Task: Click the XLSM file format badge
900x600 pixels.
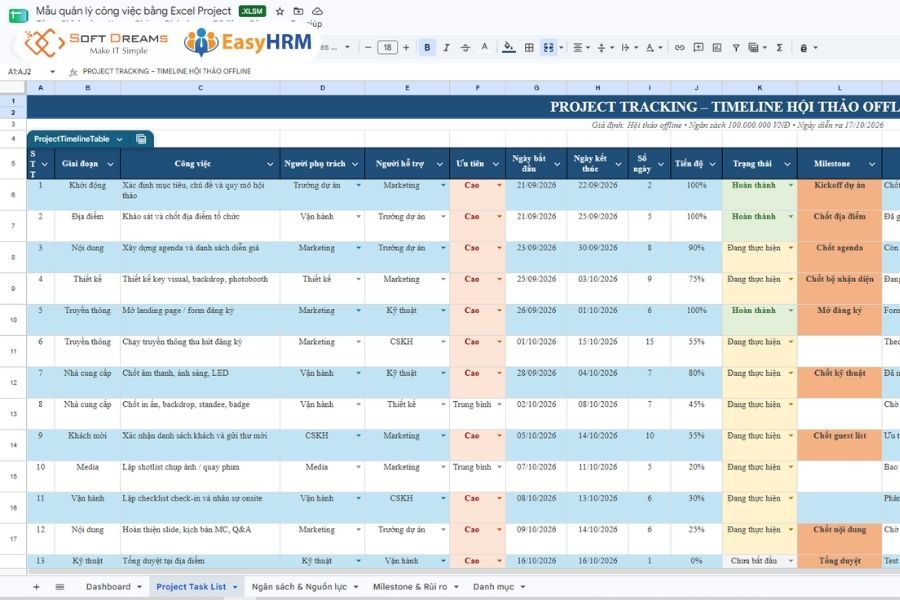Action: point(252,11)
